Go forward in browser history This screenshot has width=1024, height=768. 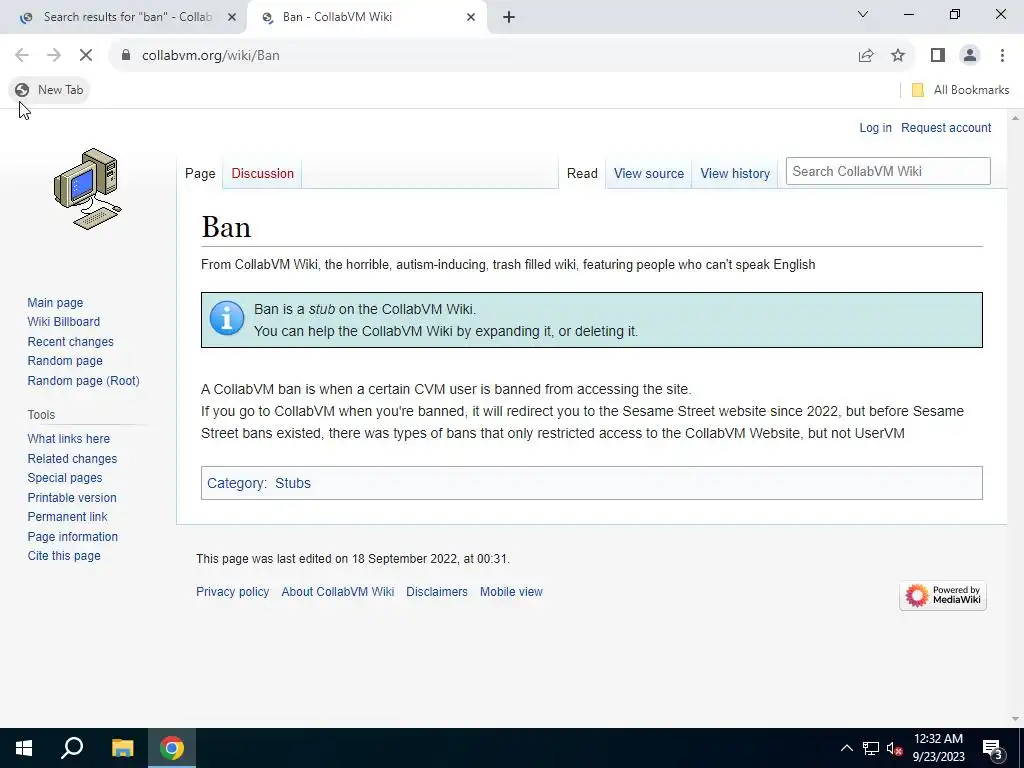tap(54, 56)
